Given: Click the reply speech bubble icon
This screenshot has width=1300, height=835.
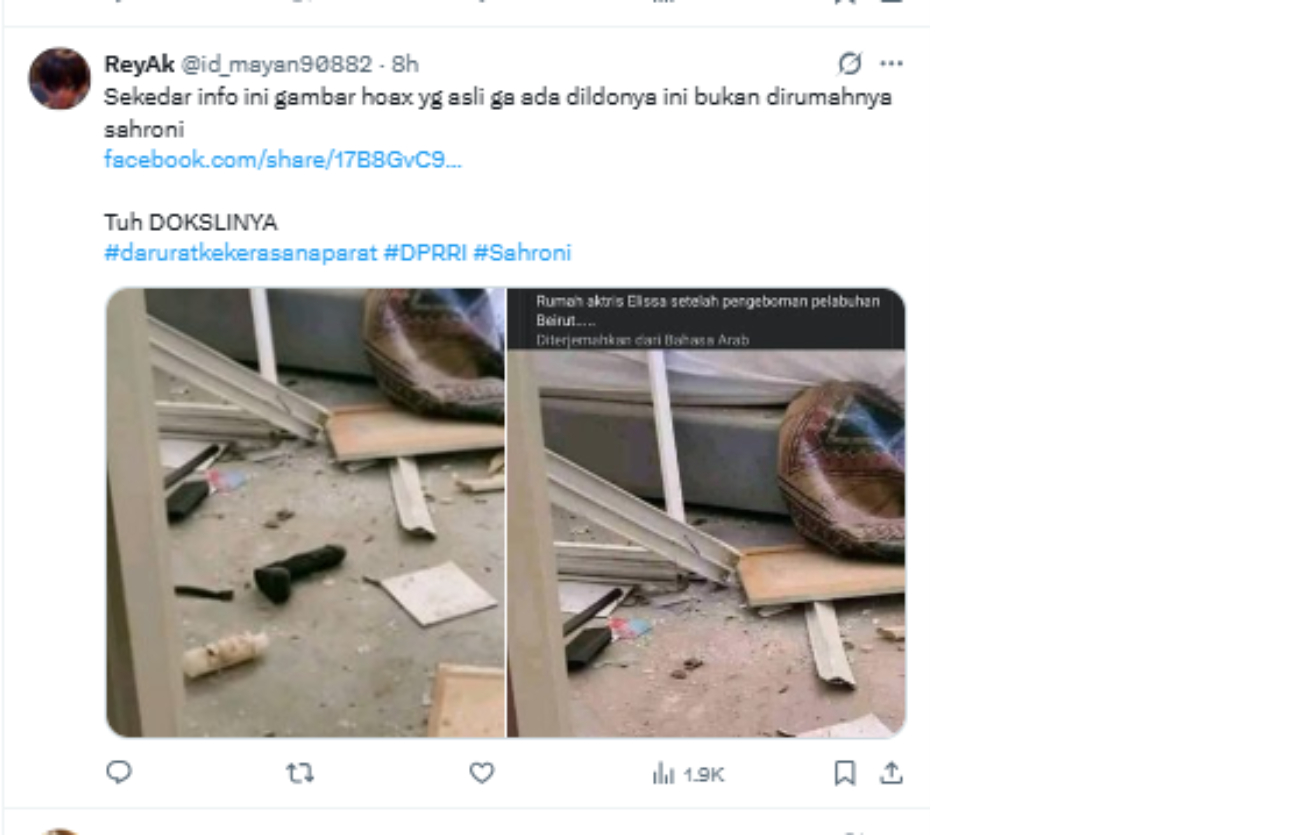Looking at the screenshot, I should coord(119,772).
